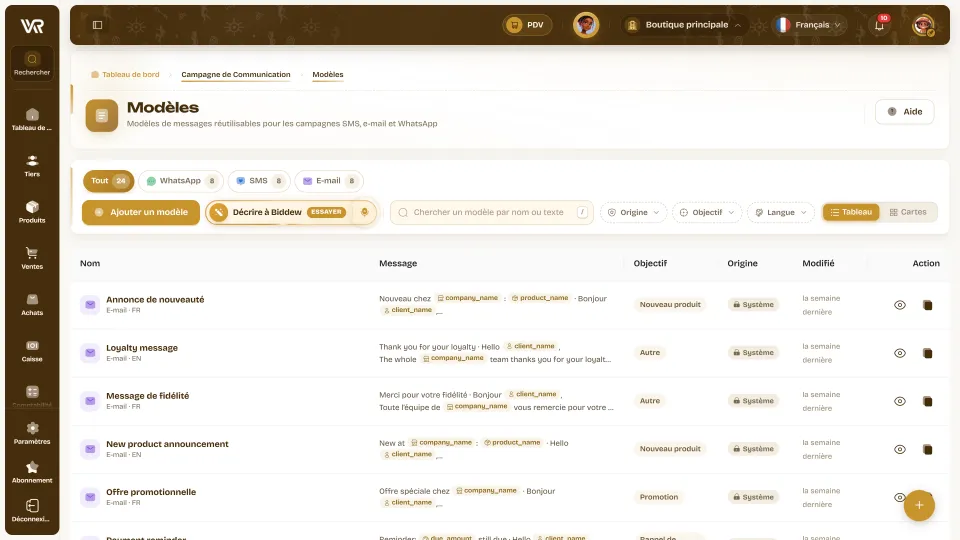Switch to Cartes view
Viewport: 960px width, 540px height.
[908, 212]
